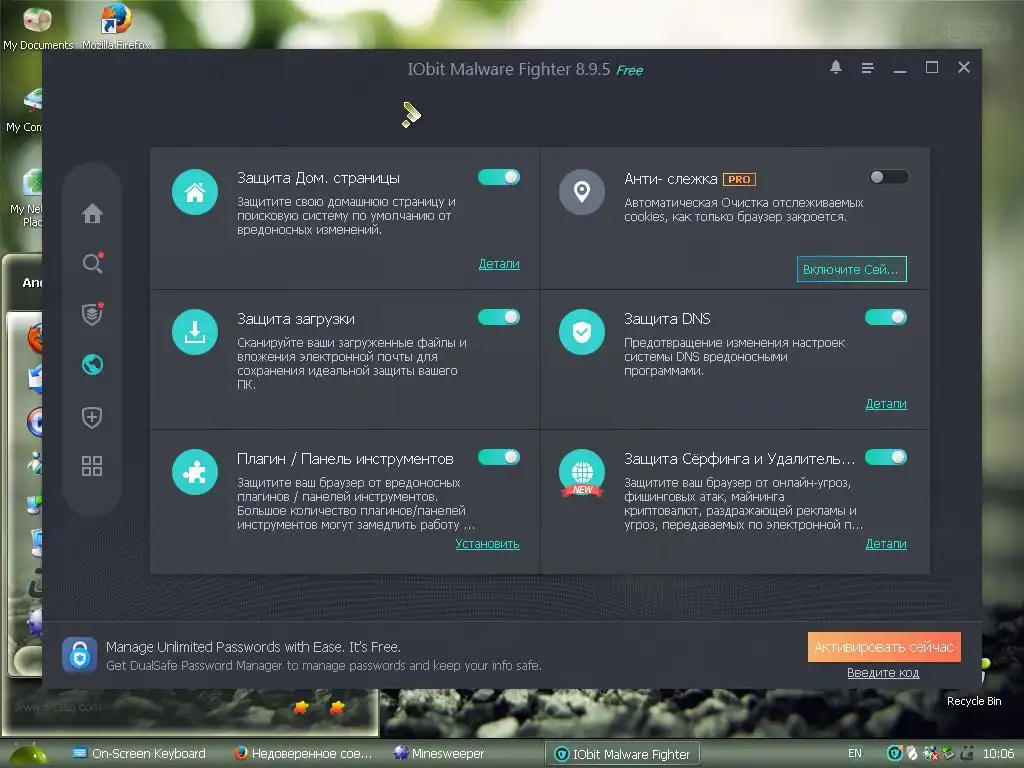Open the Home section in the sidebar

92,213
